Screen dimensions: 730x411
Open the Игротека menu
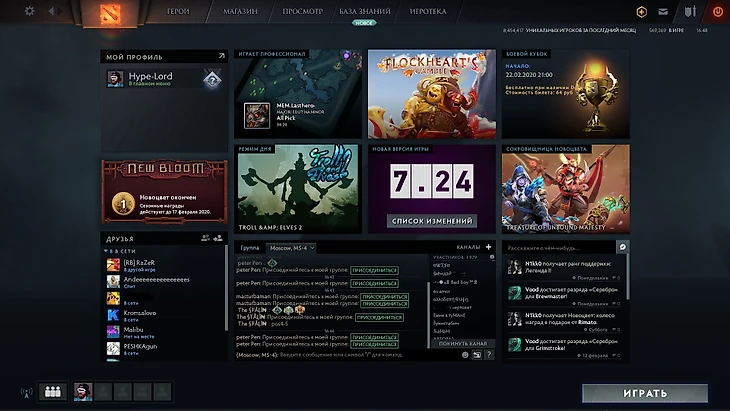pyautogui.click(x=428, y=11)
